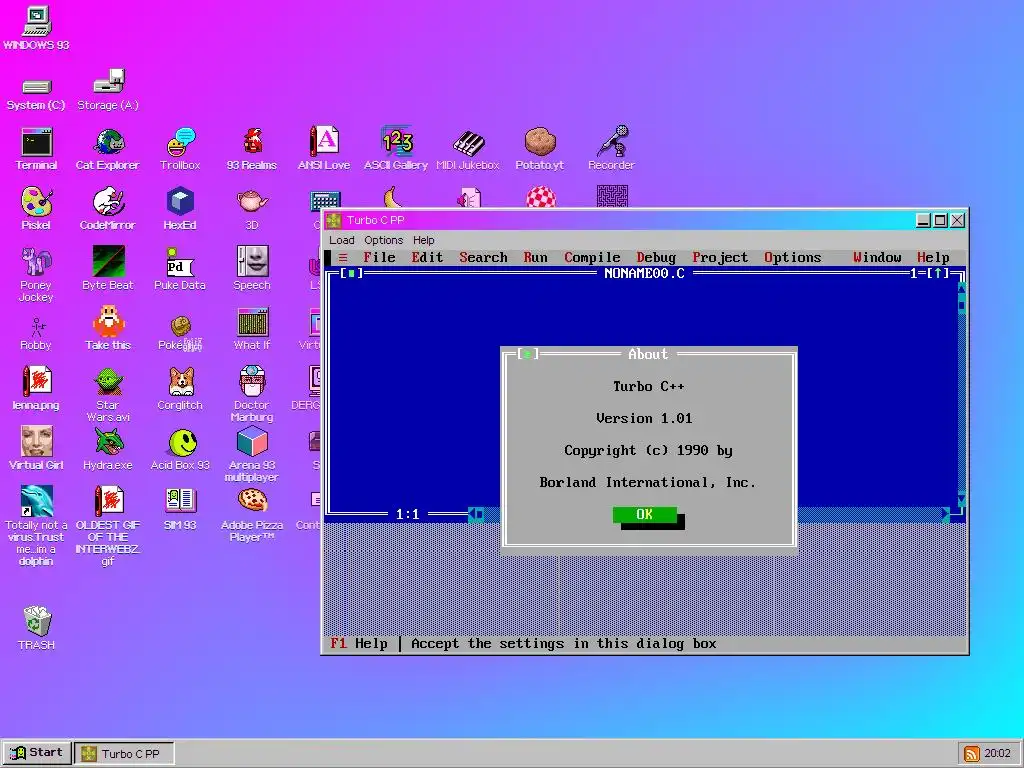Launch the Terminal desktop icon

[x=37, y=149]
